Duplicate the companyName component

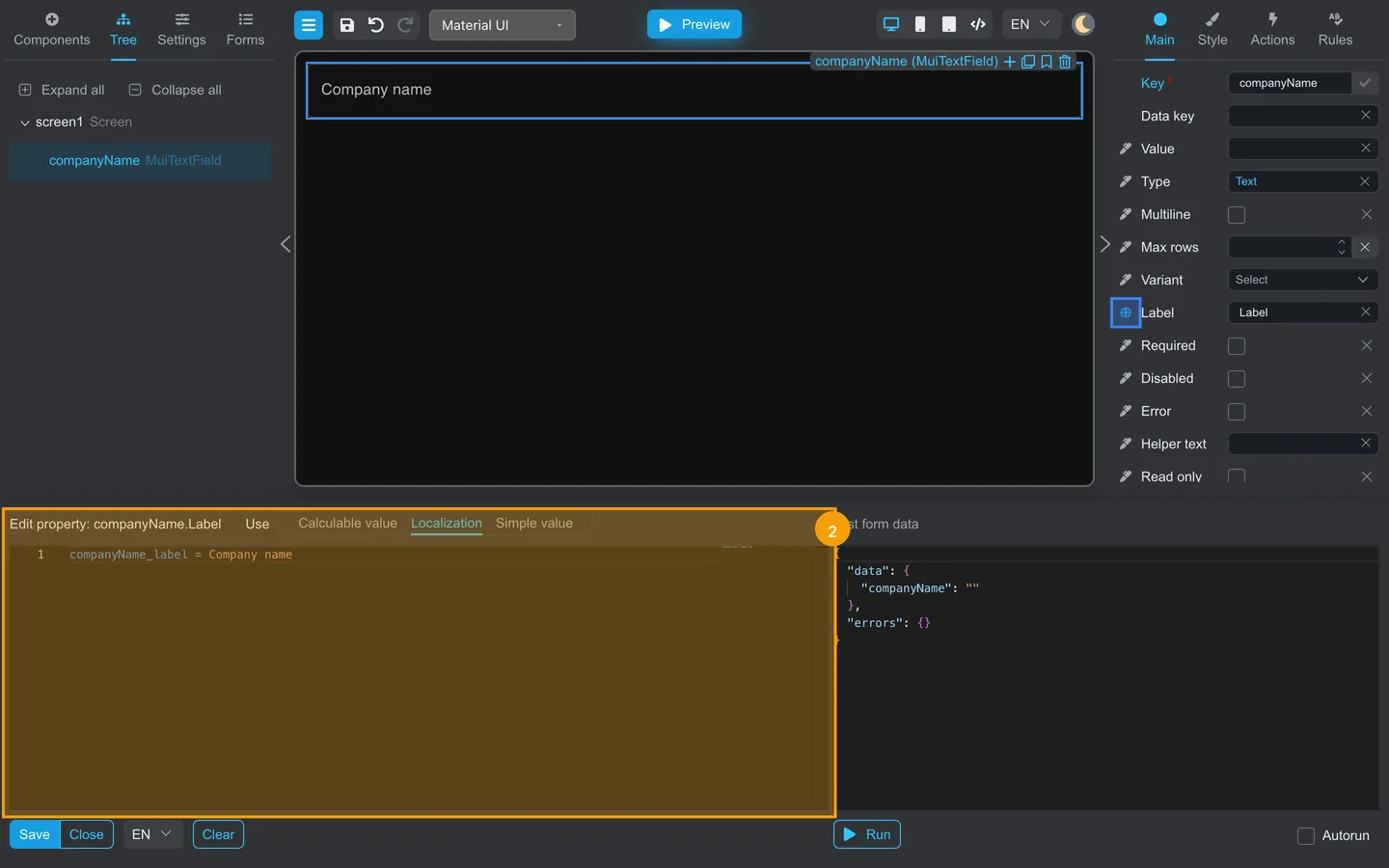[x=1028, y=62]
